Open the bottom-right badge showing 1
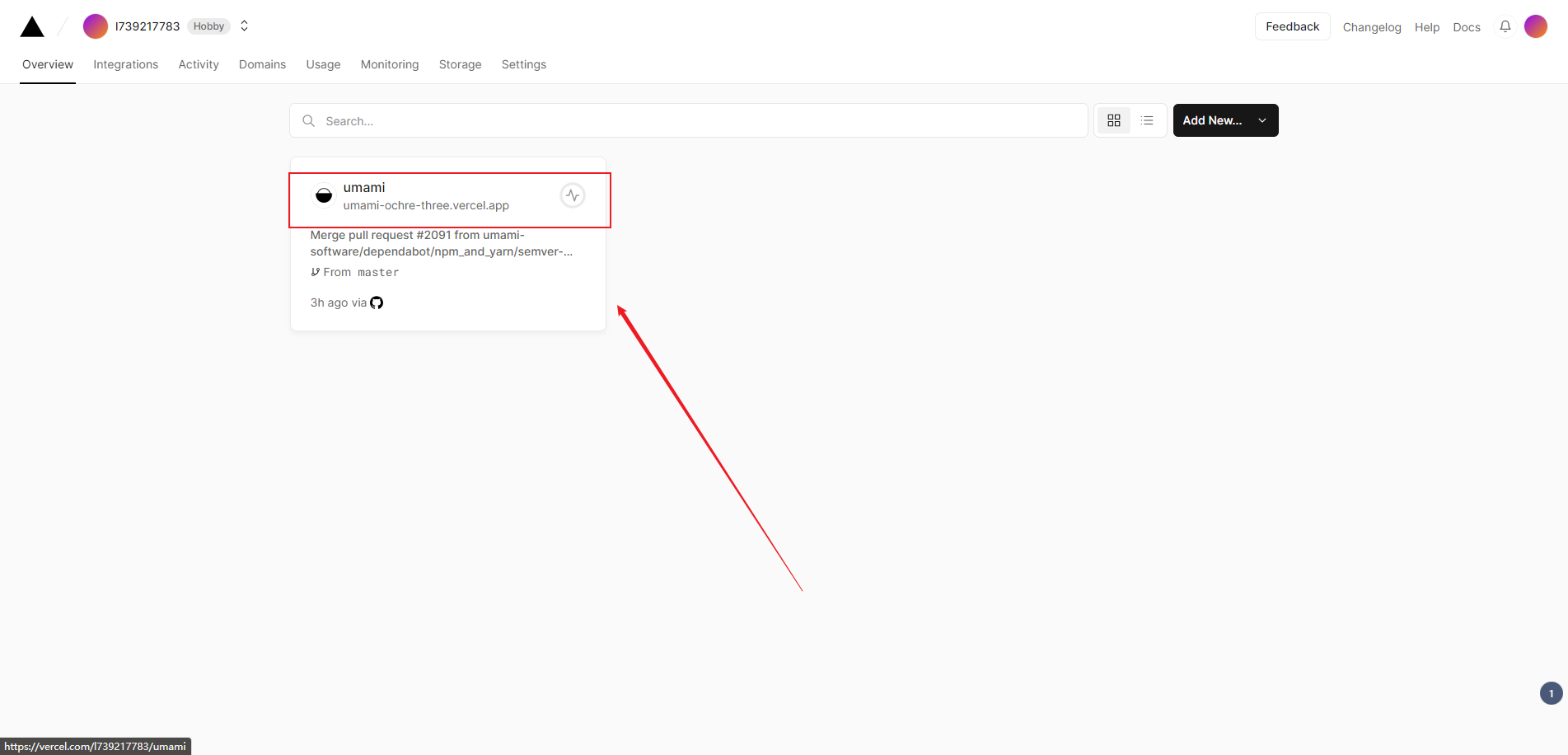Viewport: 1568px width, 755px height. pos(1552,693)
